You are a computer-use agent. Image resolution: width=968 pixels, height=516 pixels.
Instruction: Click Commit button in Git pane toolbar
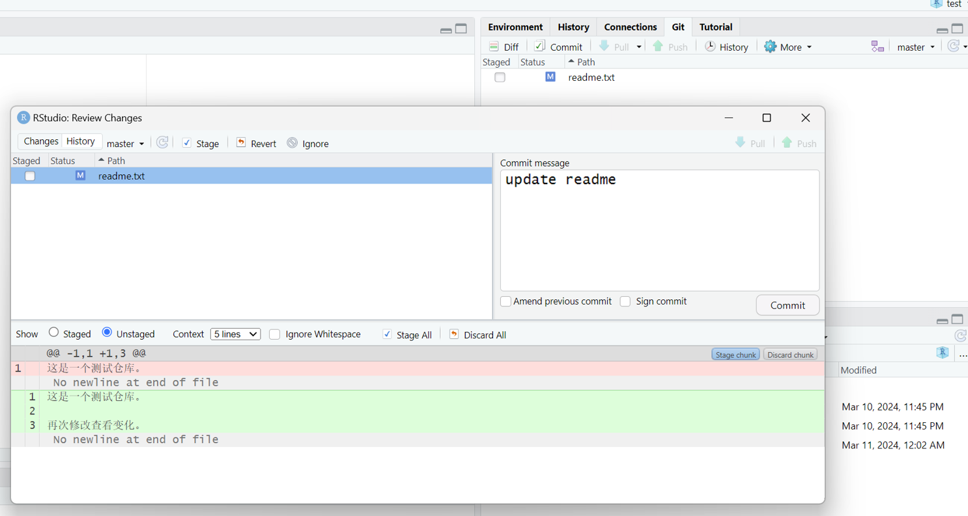(558, 47)
